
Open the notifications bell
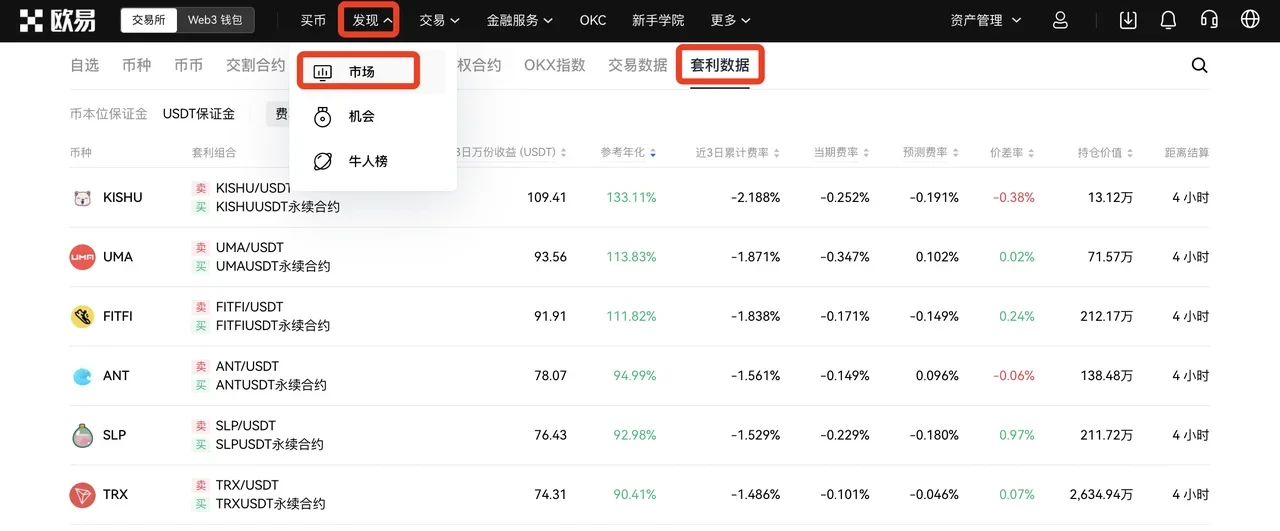1168,20
